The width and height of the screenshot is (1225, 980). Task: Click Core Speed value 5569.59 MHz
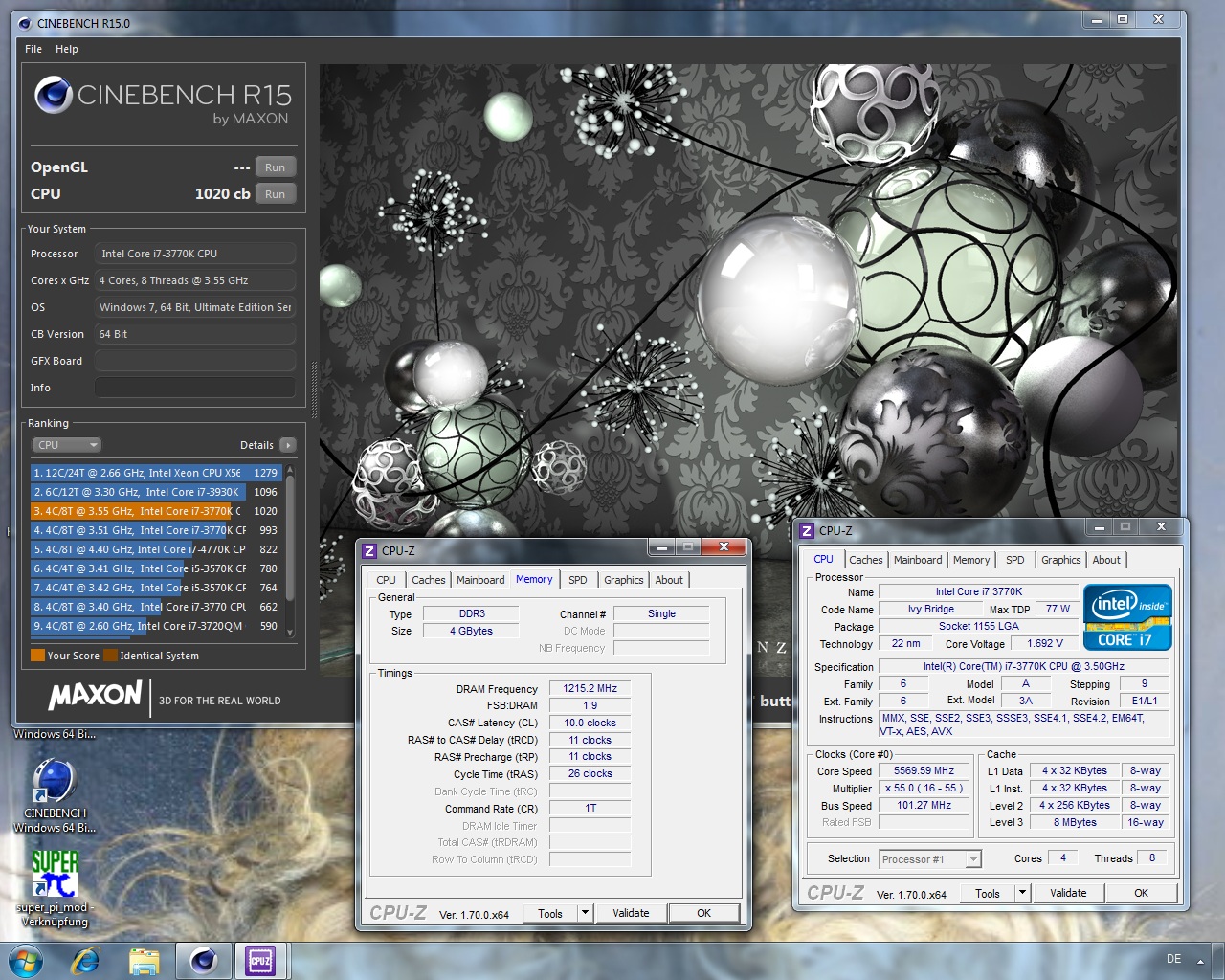coord(924,770)
